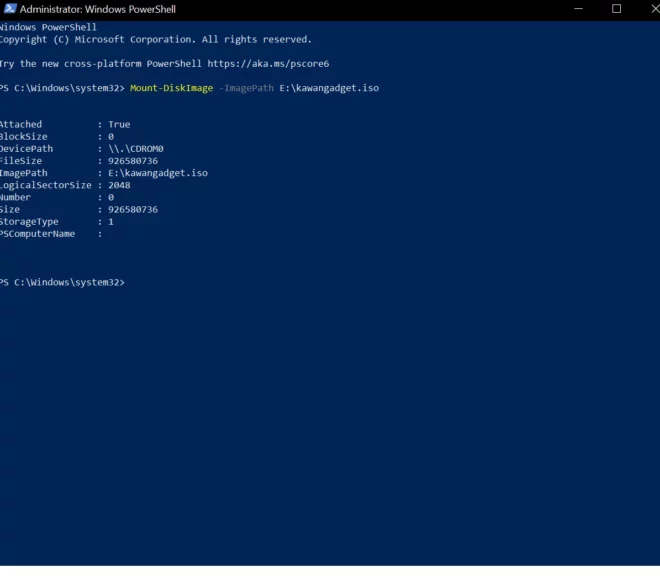The image size is (660, 584).
Task: Click the 'Administrator: Windows PowerShell' title text
Action: tap(98, 9)
